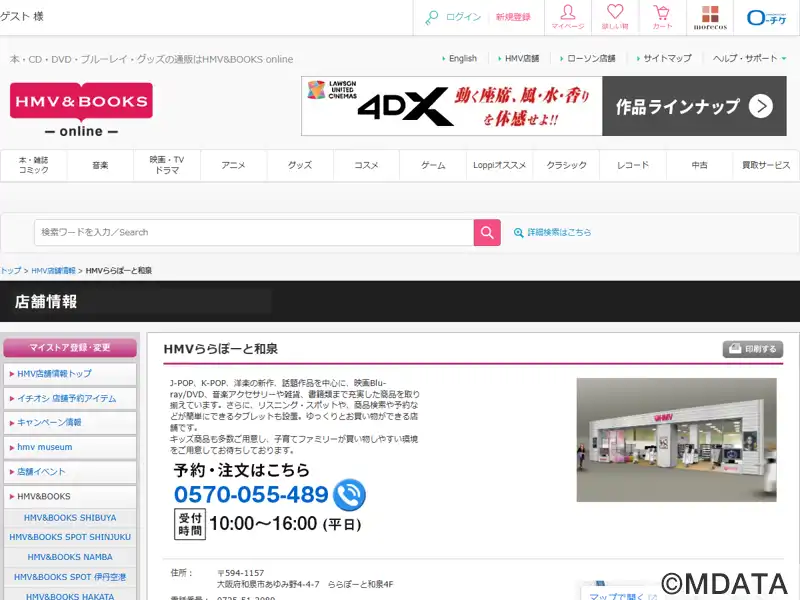Click the search keyword input field
This screenshot has width=800, height=600.
pyautogui.click(x=254, y=232)
